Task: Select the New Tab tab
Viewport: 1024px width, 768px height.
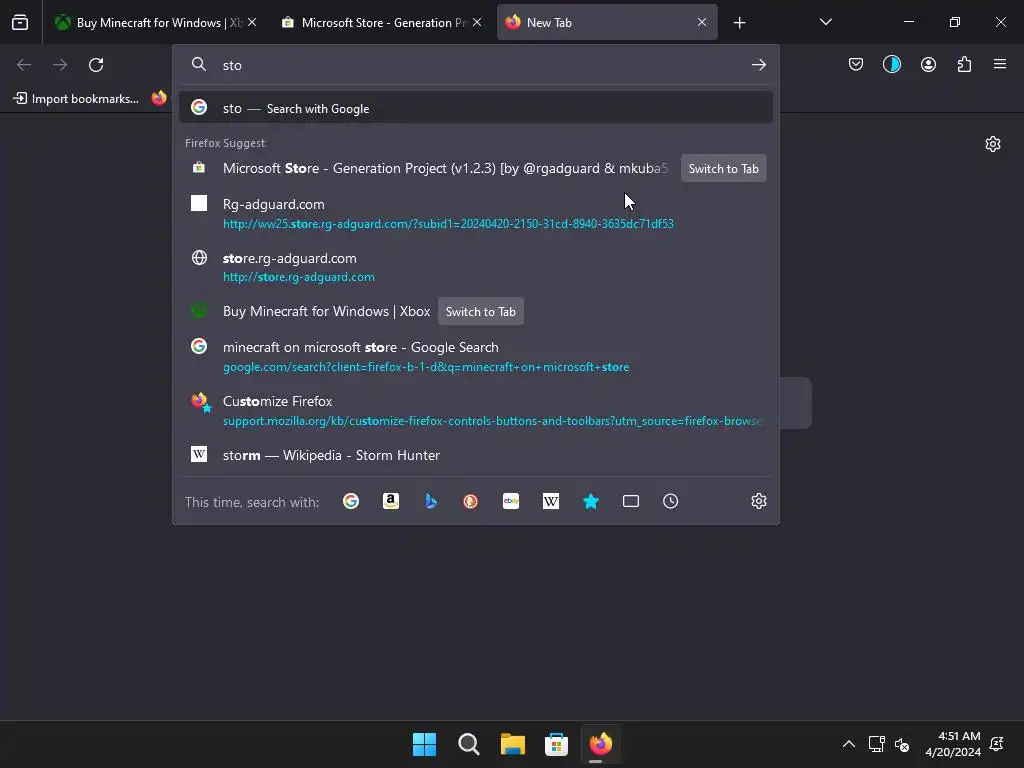Action: tap(607, 22)
